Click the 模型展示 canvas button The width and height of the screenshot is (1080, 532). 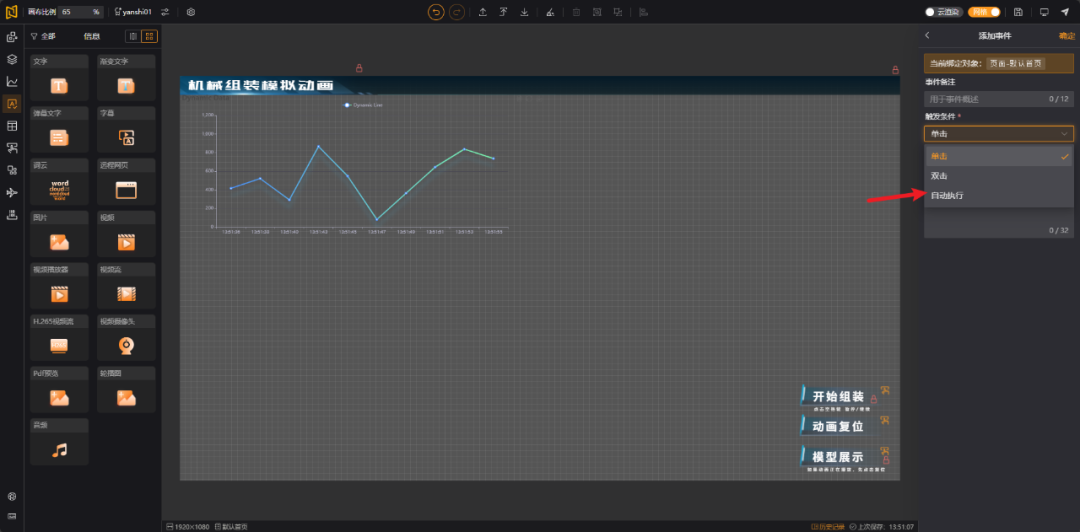click(838, 457)
